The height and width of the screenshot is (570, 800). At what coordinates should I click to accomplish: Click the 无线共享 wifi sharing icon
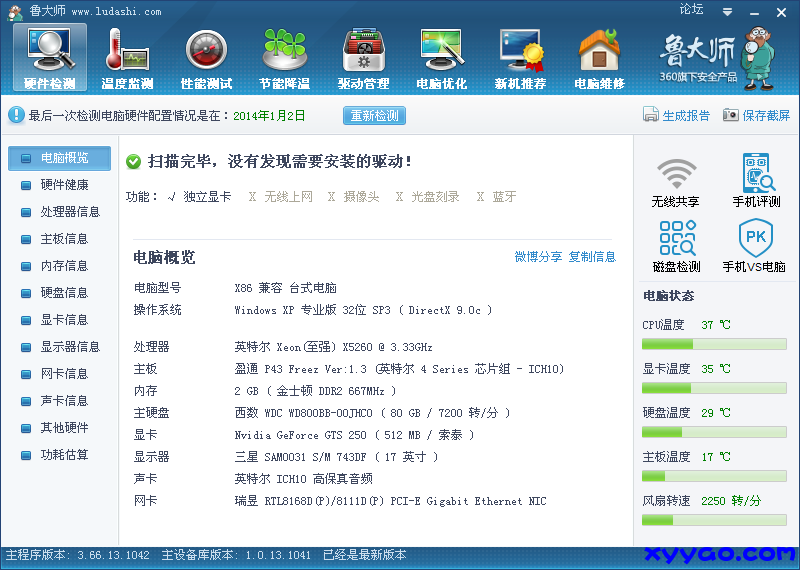point(675,181)
